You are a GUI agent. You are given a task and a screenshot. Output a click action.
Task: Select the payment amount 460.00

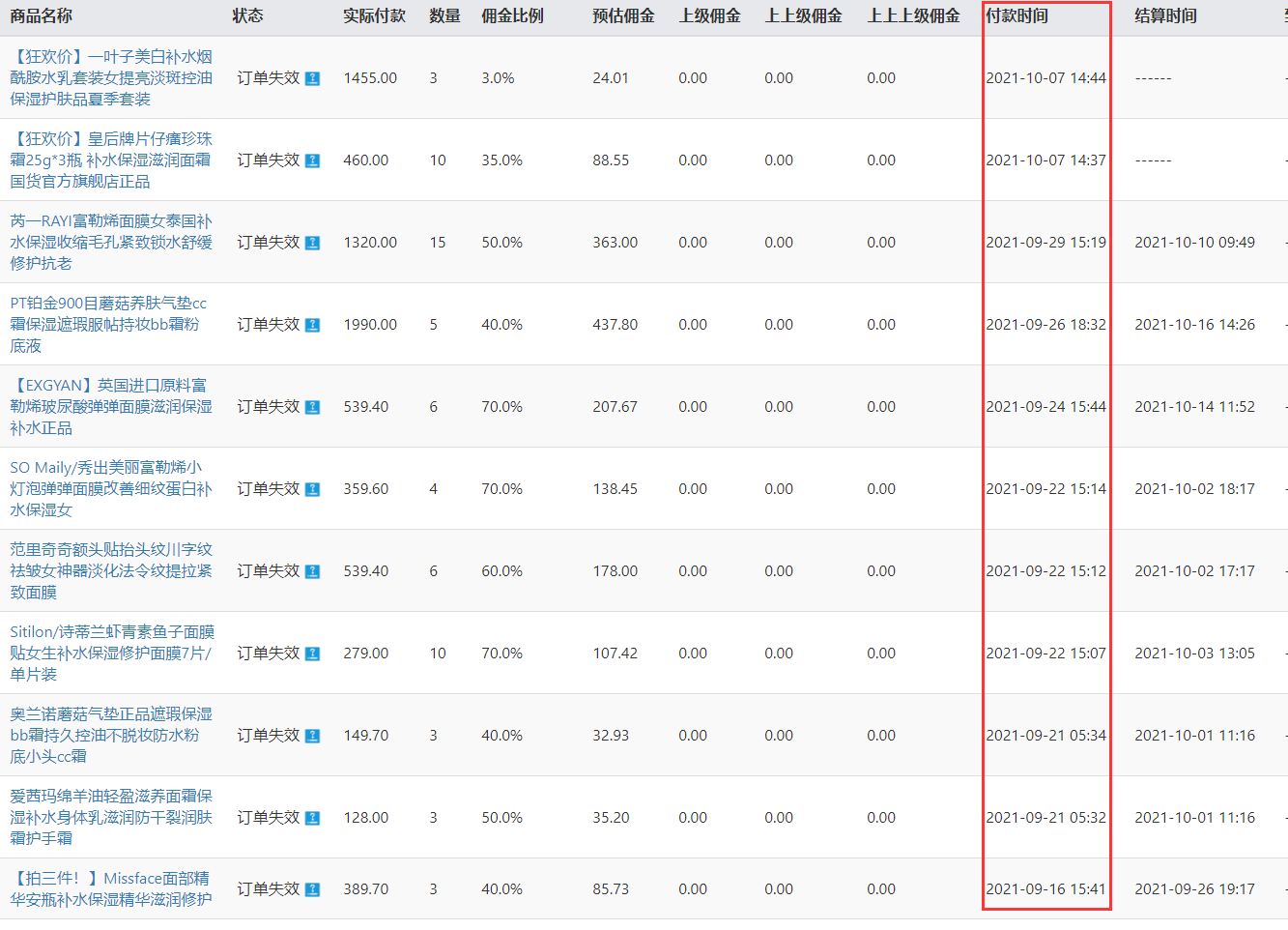(x=366, y=160)
